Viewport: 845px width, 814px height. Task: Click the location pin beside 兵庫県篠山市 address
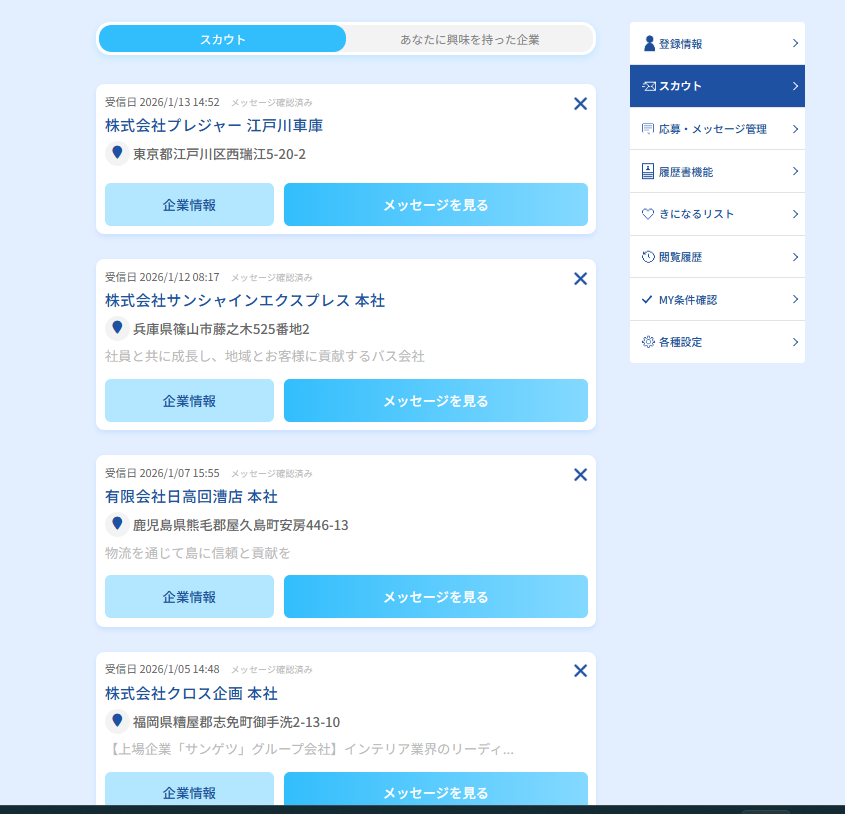coord(117,328)
